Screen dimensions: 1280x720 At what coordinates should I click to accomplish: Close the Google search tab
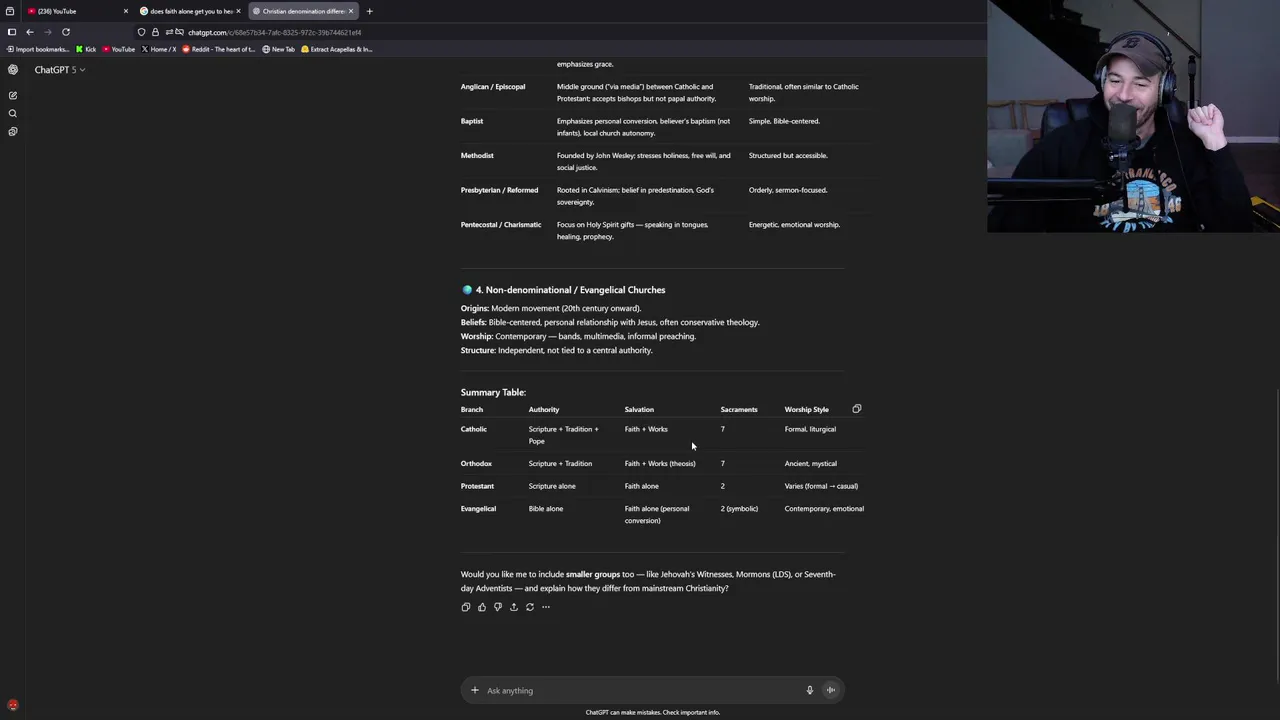[238, 11]
